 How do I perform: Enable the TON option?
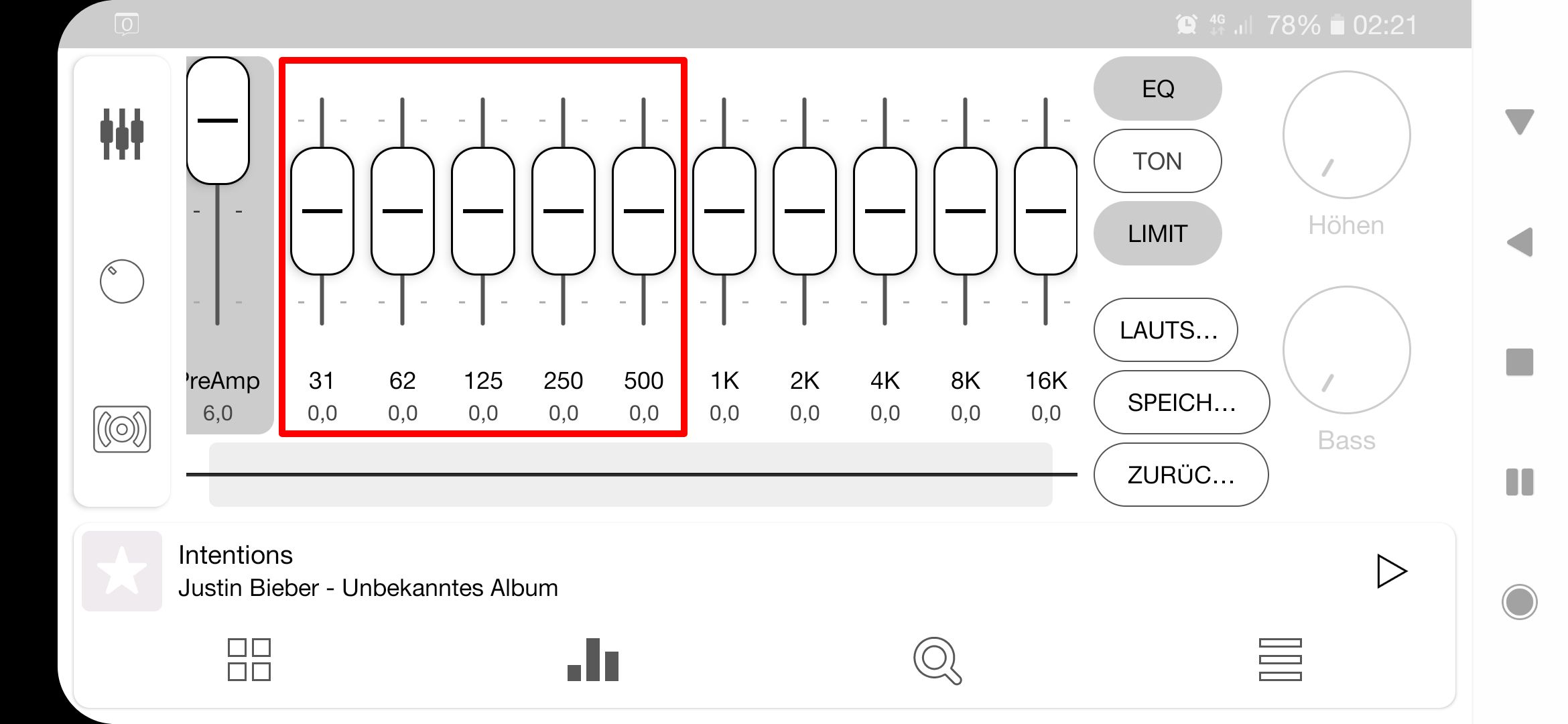(1157, 161)
